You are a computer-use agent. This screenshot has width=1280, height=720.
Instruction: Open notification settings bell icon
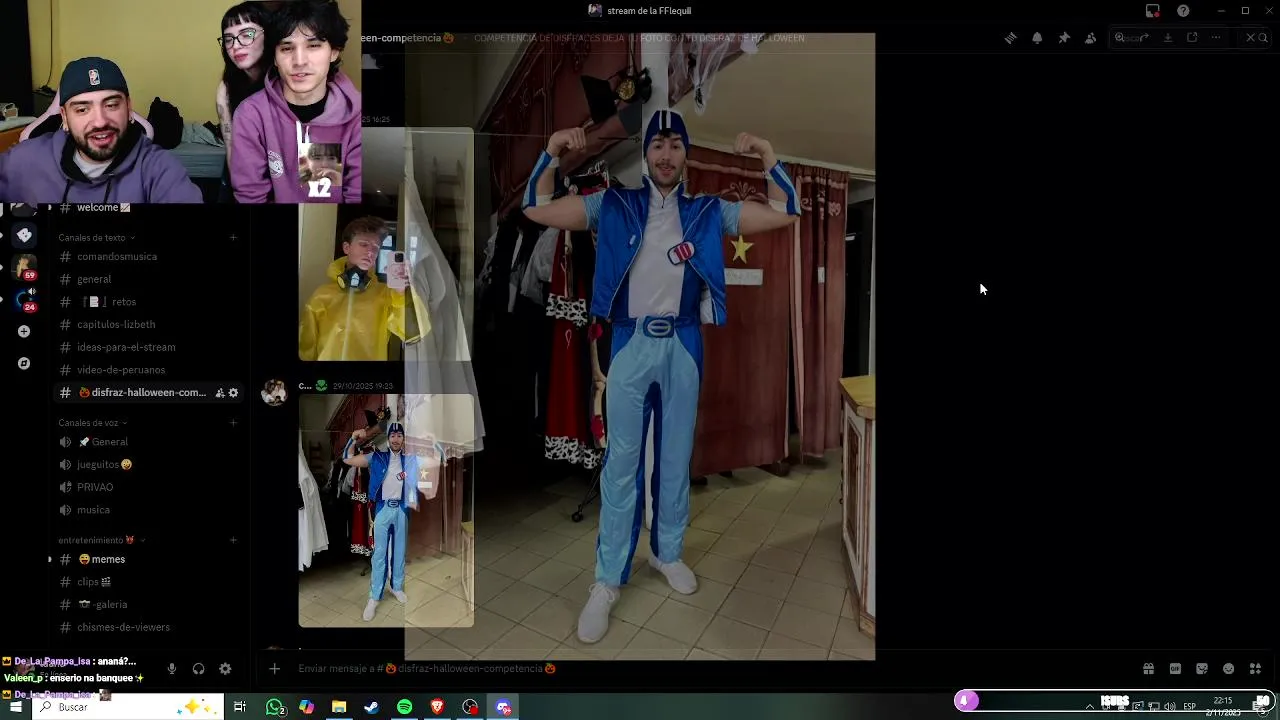tap(1037, 38)
